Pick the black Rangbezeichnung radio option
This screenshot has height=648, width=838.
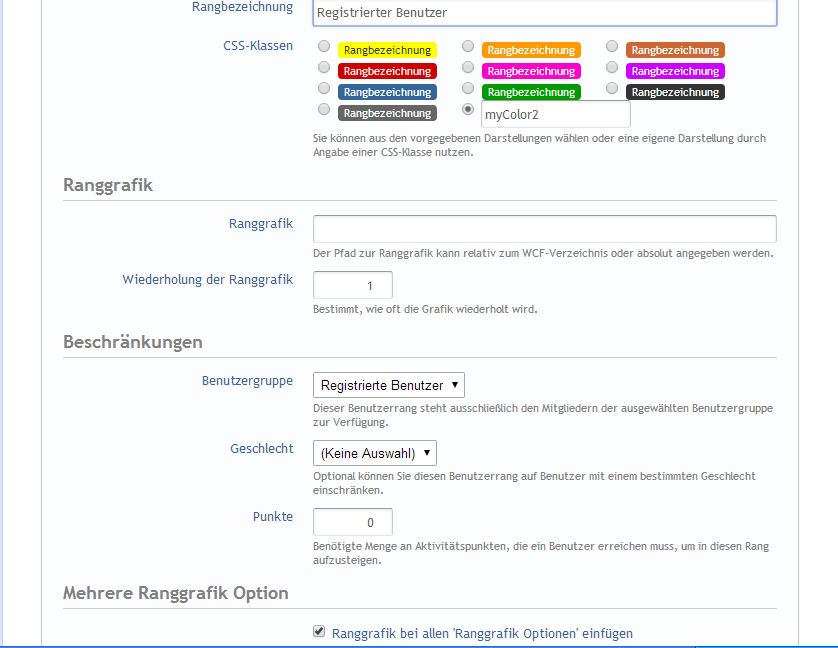click(612, 89)
